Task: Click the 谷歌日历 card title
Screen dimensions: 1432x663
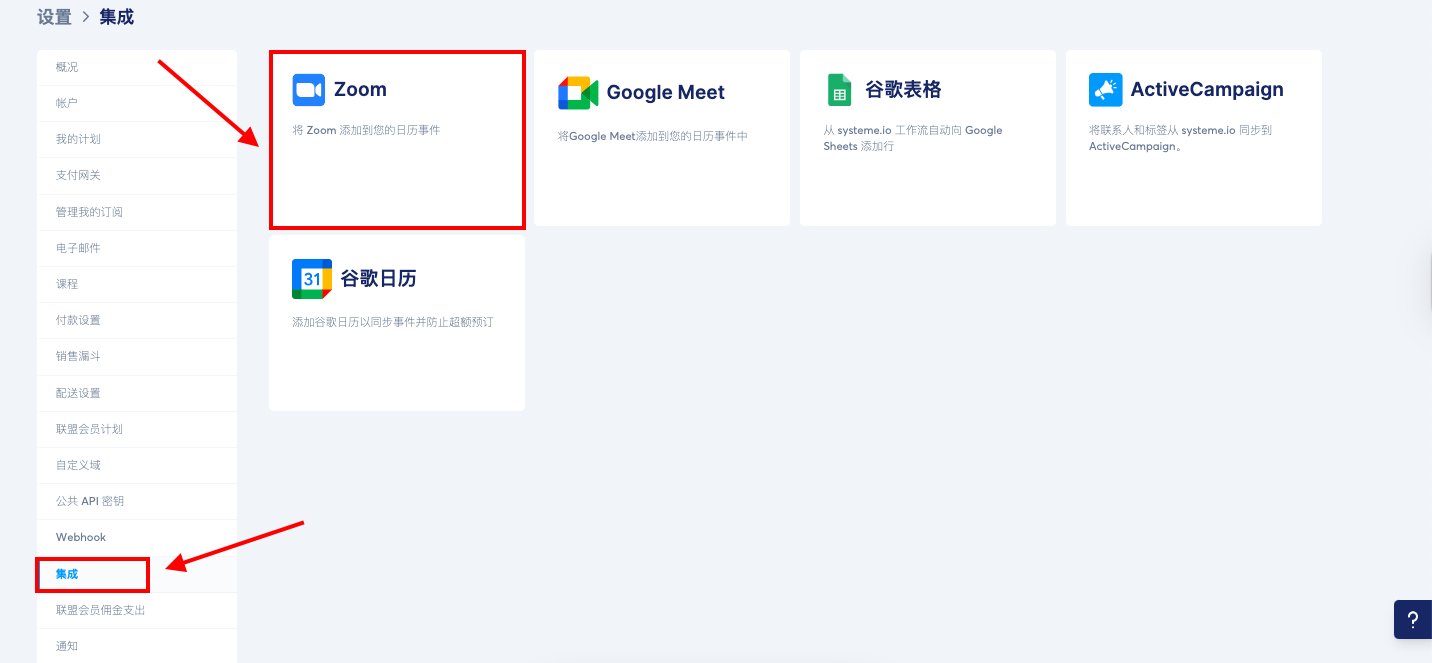Action: tap(378, 279)
